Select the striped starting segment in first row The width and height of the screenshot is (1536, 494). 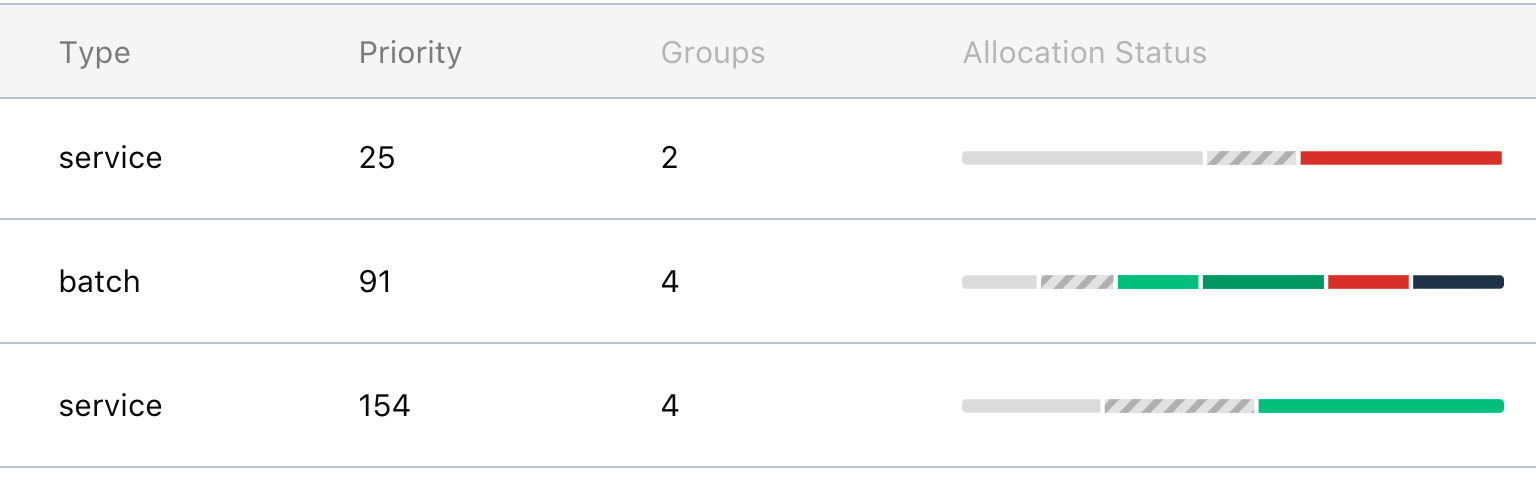pyautogui.click(x=1251, y=158)
